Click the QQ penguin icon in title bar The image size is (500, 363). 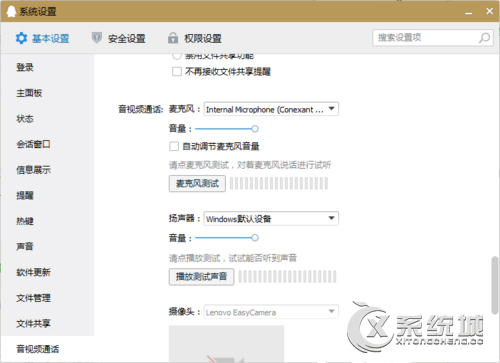(x=11, y=11)
